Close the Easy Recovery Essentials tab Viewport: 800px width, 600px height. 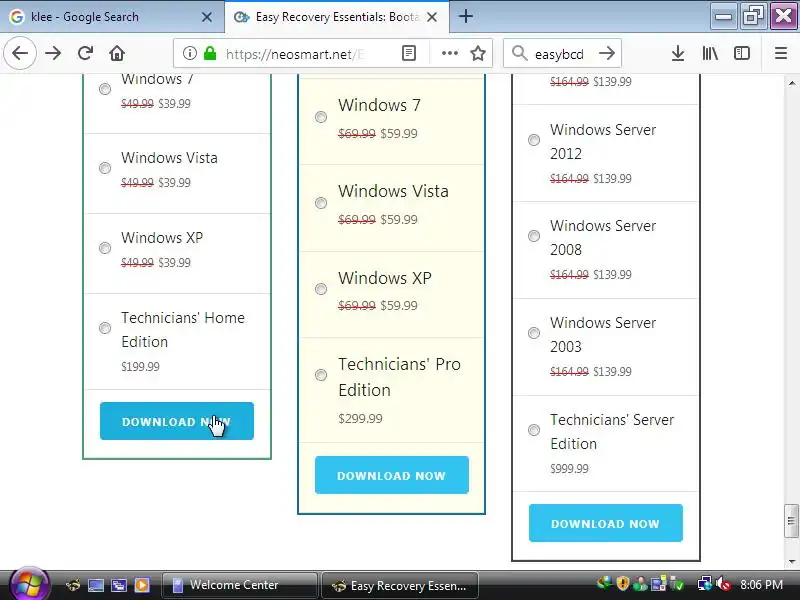[432, 17]
